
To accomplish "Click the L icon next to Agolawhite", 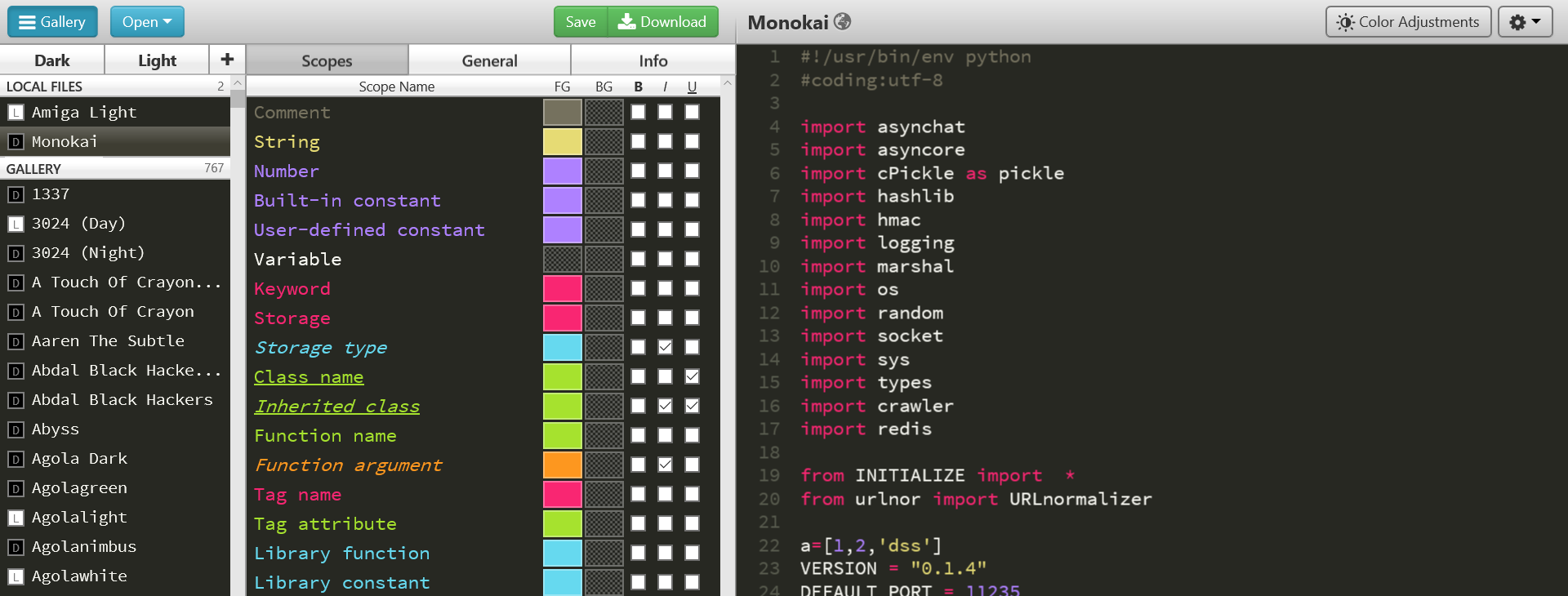I will [x=16, y=576].
